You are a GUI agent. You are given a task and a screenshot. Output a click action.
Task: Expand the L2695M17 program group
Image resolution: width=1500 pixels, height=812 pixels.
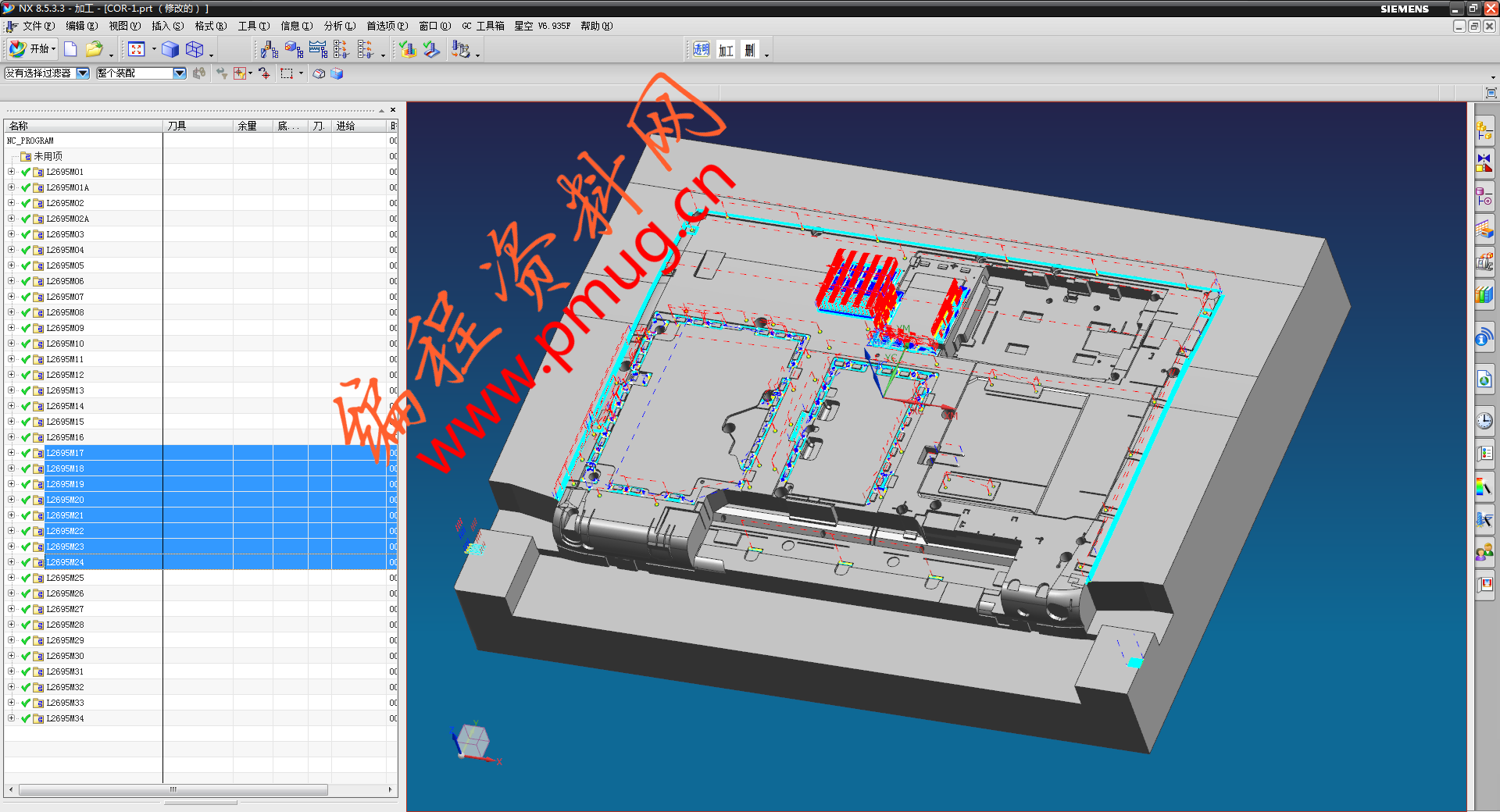point(11,453)
